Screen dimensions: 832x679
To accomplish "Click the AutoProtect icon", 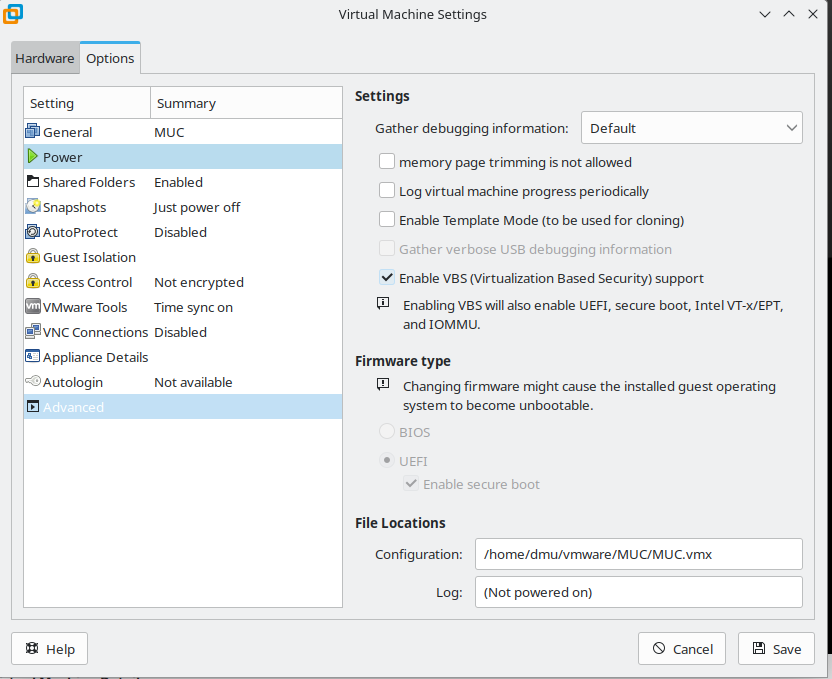I will click(x=33, y=232).
